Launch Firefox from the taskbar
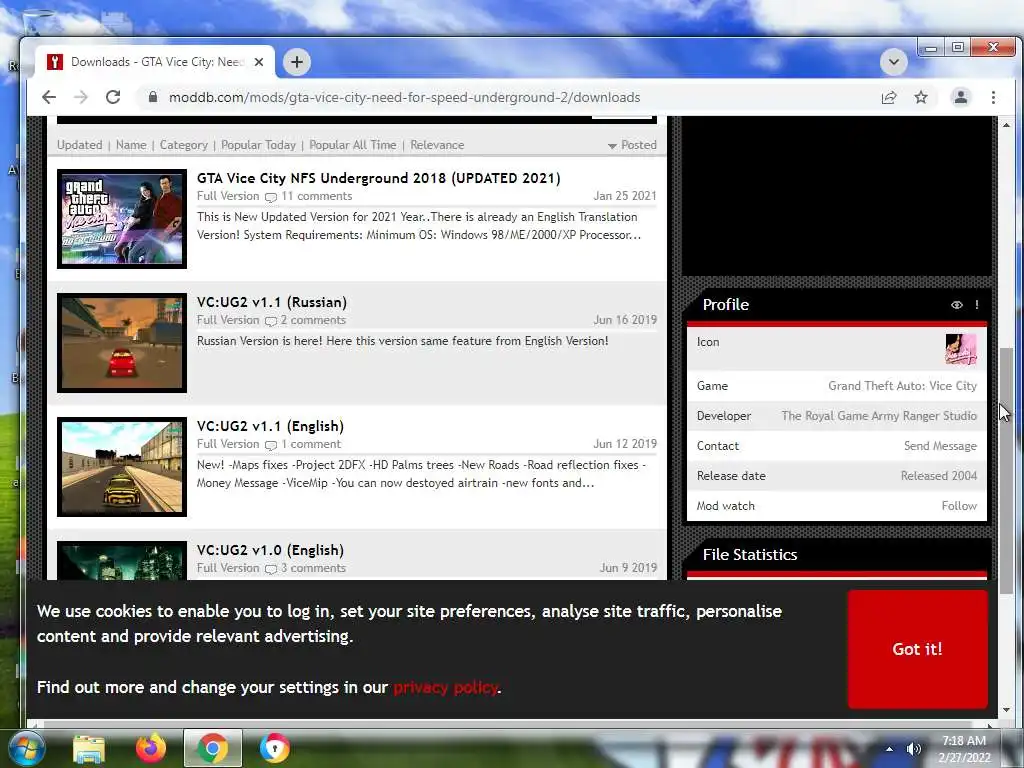The height and width of the screenshot is (768, 1024). click(x=150, y=748)
